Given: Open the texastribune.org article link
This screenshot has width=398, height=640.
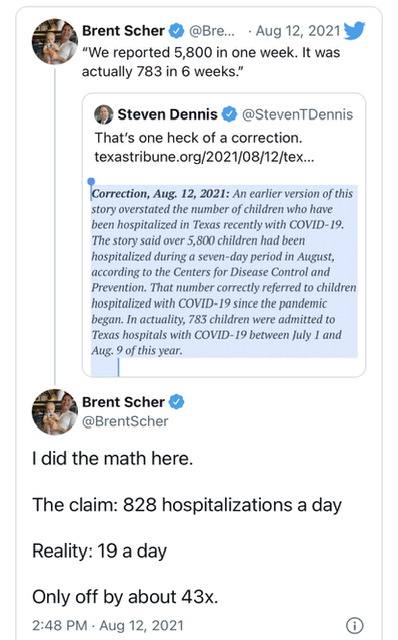Looking at the screenshot, I should (205, 157).
